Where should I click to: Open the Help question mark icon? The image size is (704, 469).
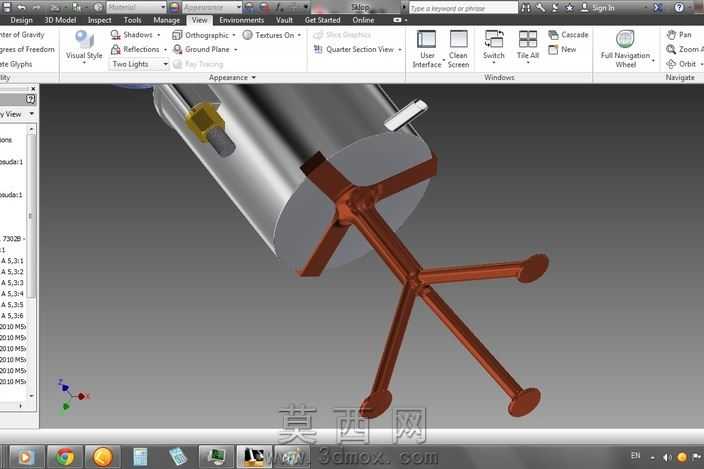tap(679, 8)
